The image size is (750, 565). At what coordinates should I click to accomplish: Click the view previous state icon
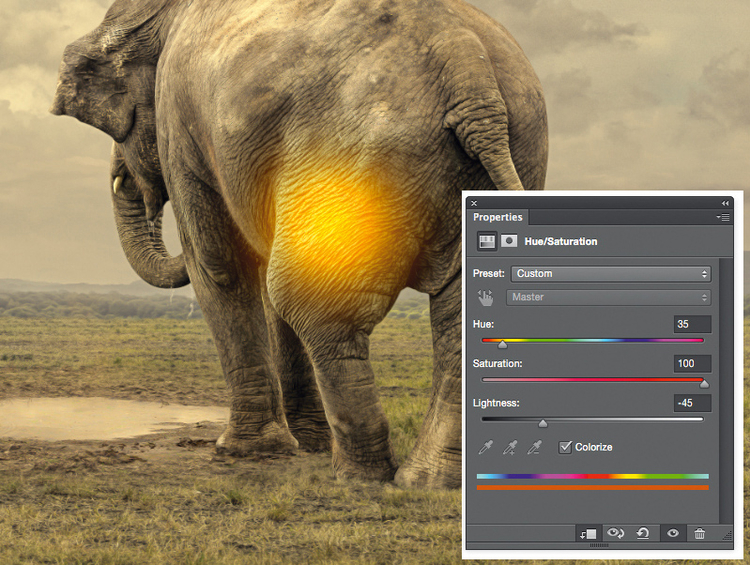click(x=616, y=532)
